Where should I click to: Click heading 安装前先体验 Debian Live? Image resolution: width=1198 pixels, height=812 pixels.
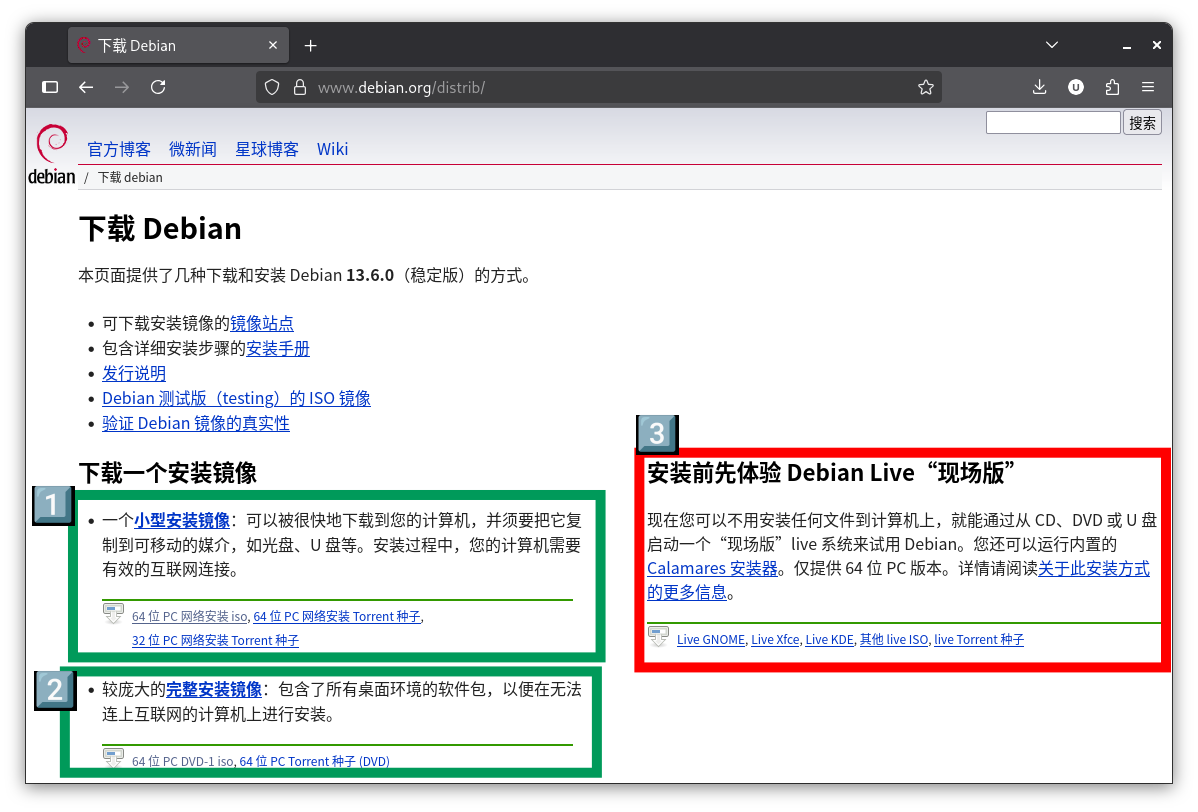click(x=831, y=473)
